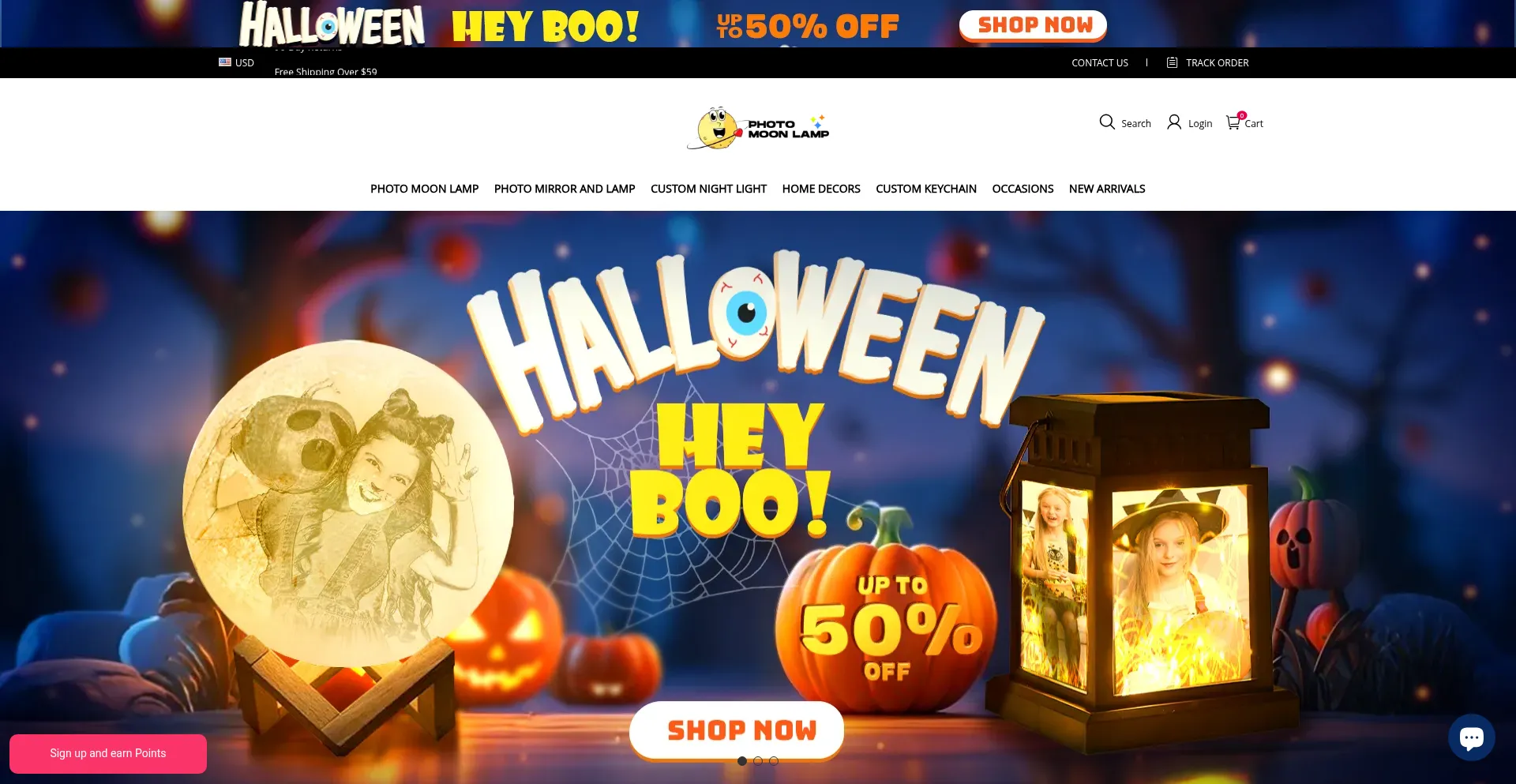Open the Custom Keychain menu item
Screen dimensions: 1516x784
tap(926, 189)
